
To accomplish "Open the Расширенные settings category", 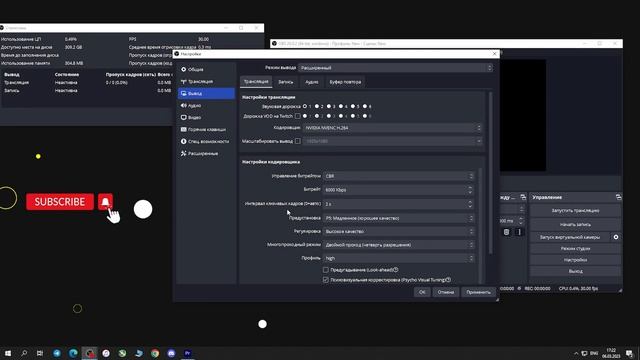I will coord(206,153).
